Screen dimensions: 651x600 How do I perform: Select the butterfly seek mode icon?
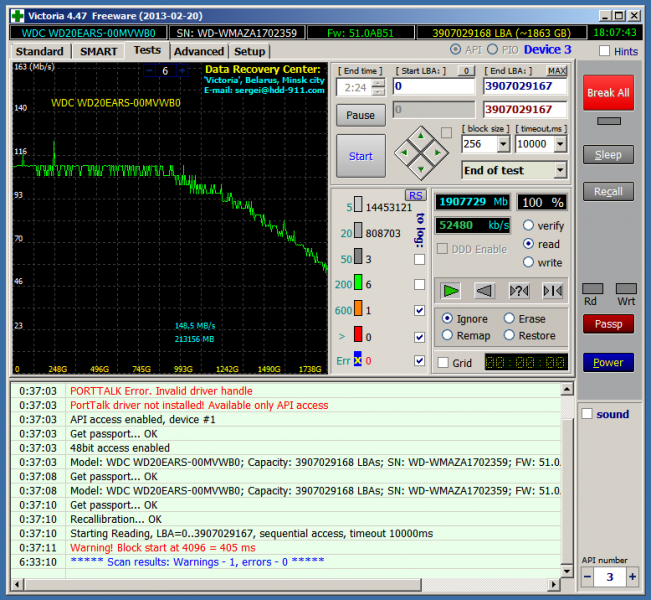(x=552, y=290)
